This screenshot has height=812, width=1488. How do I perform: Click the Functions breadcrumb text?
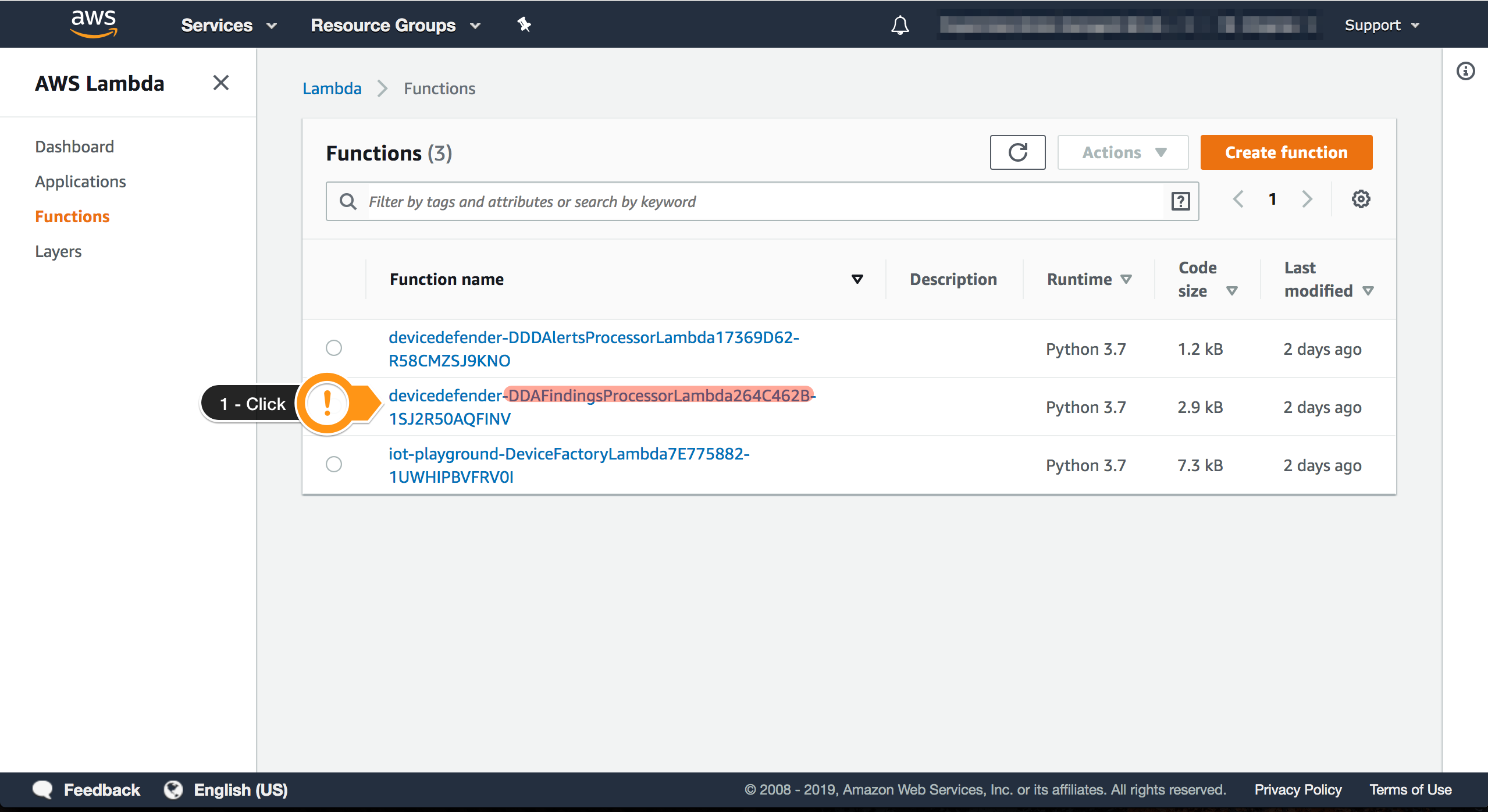(x=440, y=88)
